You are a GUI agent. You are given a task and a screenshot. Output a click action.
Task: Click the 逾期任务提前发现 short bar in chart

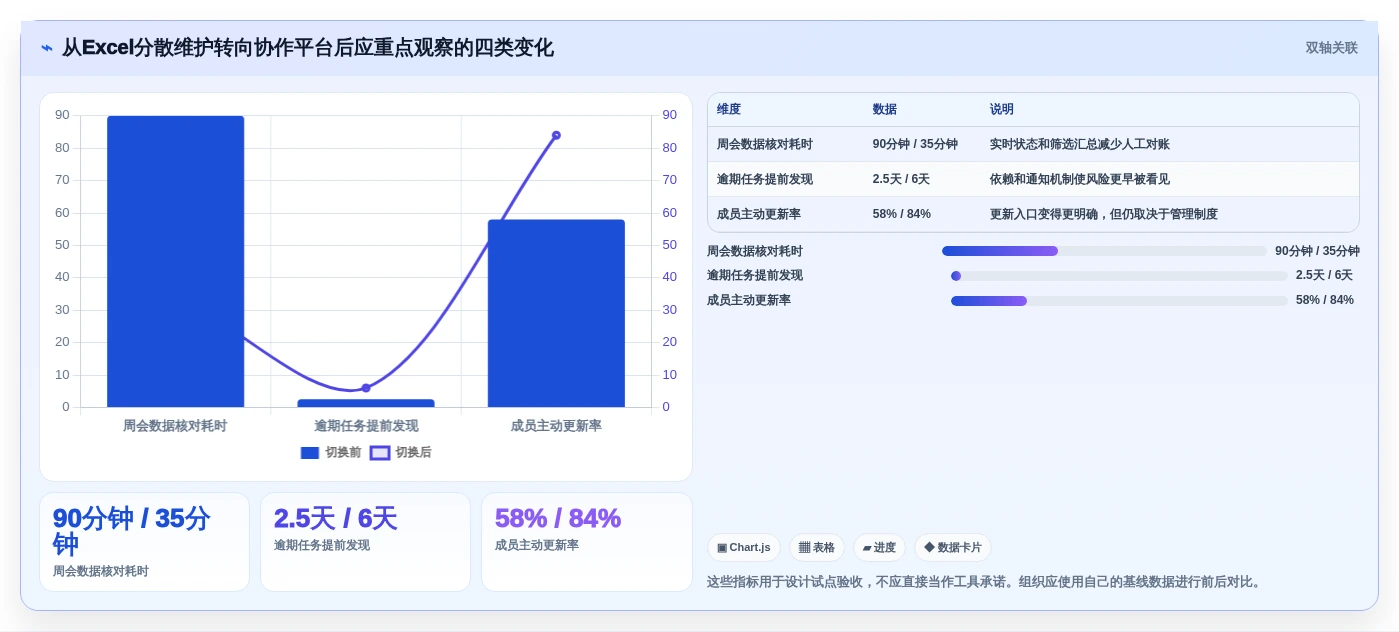(x=366, y=403)
